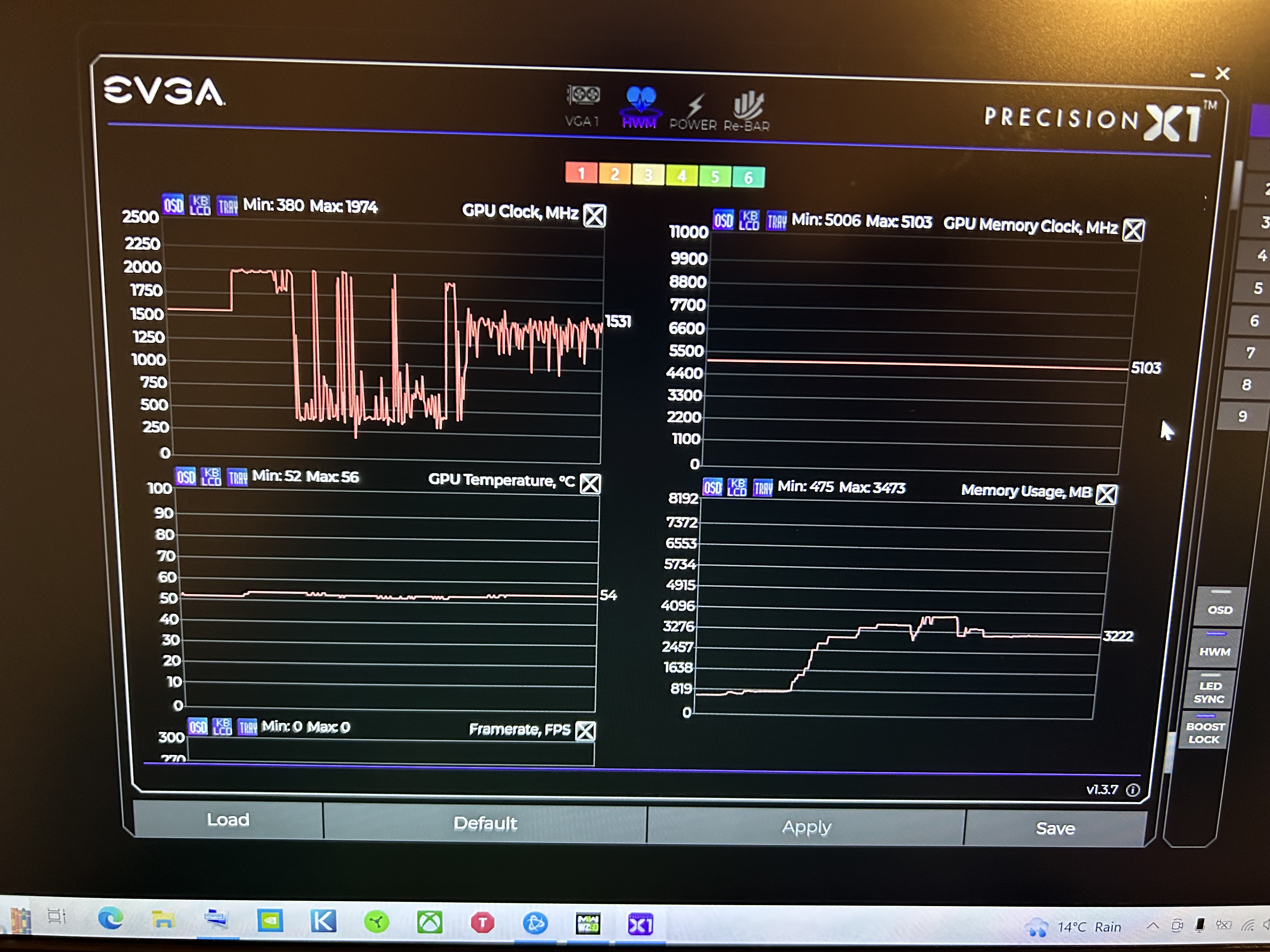Toggle TRAY for the Framerate graph
This screenshot has height=952, width=1270.
tap(248, 728)
